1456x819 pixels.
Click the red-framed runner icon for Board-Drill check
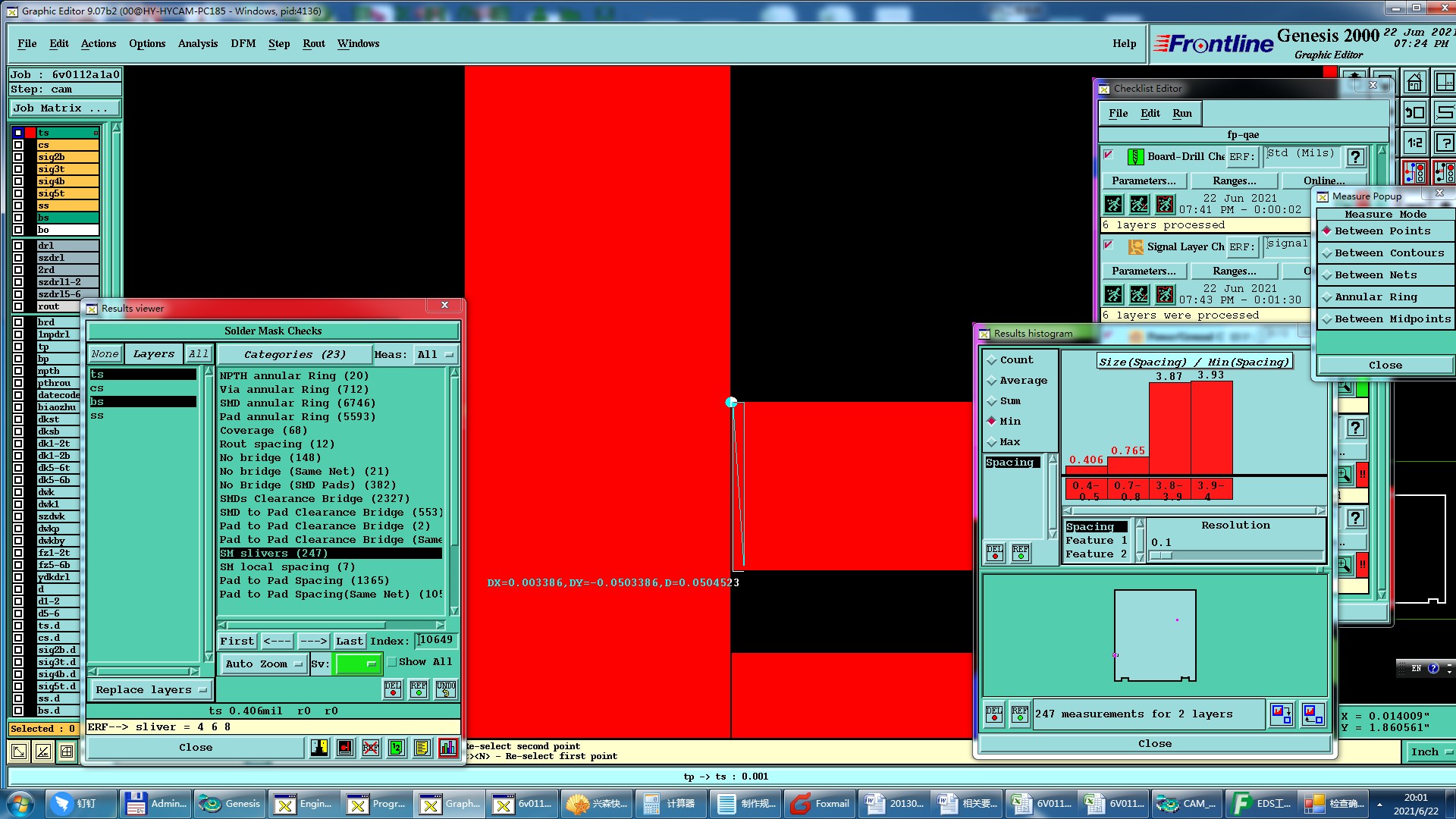coord(1165,204)
